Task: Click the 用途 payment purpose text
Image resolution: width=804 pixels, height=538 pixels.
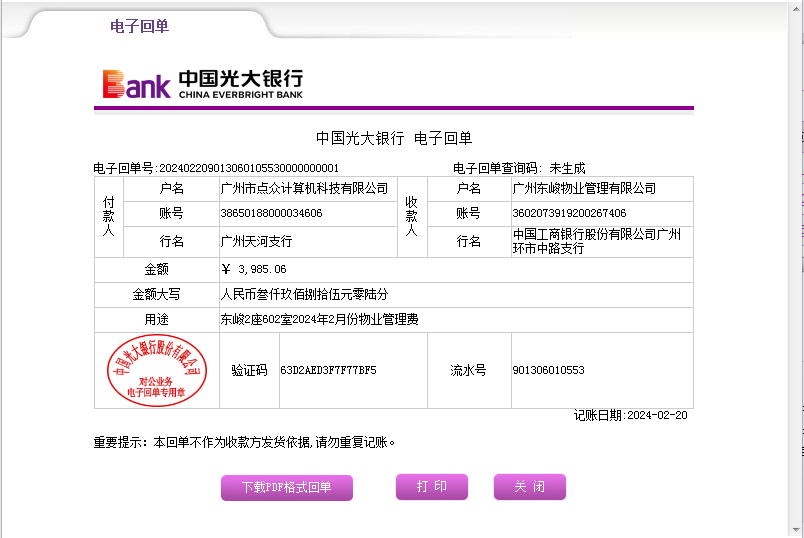Action: (319, 320)
